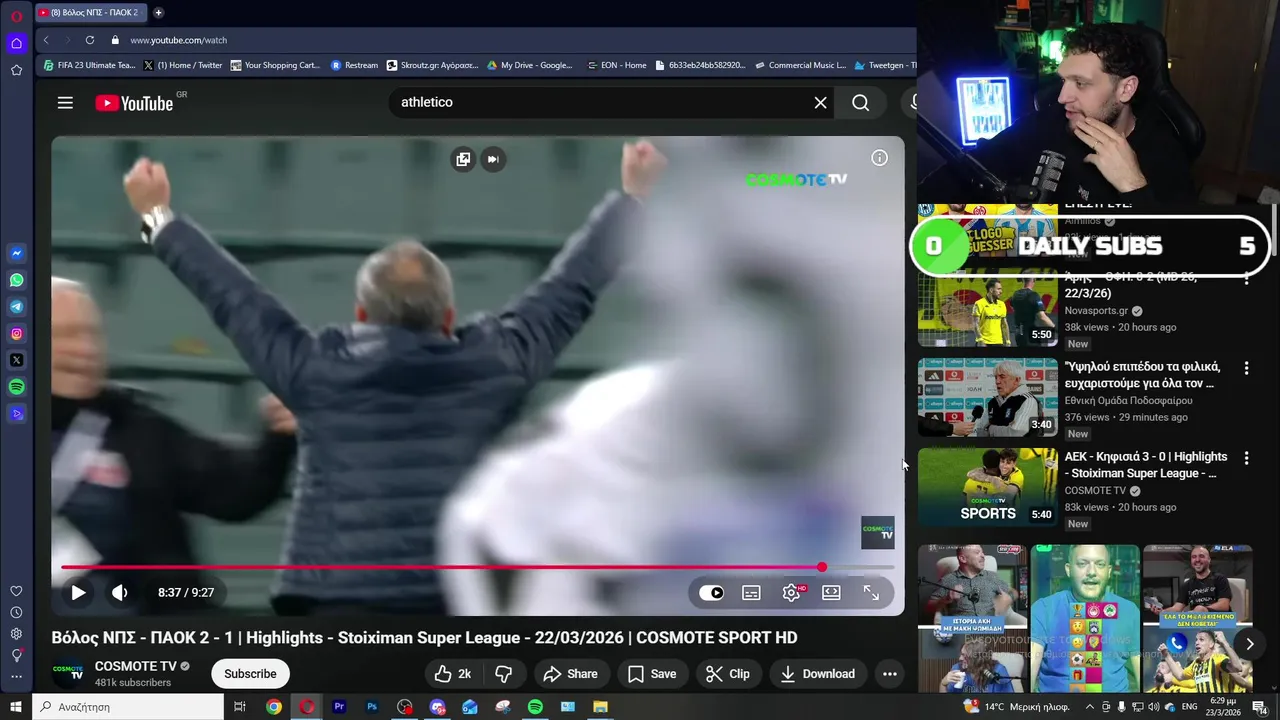Open more actions menu beside Download
Viewport: 1280px width, 720px height.
click(889, 674)
